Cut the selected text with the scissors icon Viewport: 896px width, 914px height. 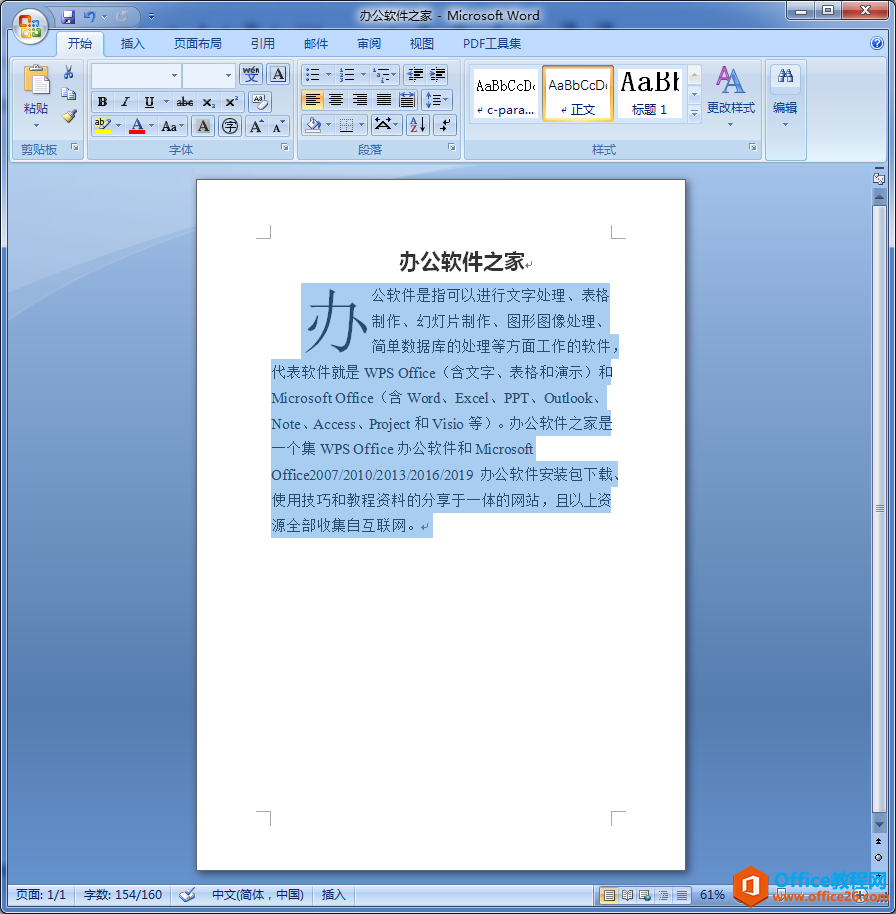pyautogui.click(x=69, y=72)
